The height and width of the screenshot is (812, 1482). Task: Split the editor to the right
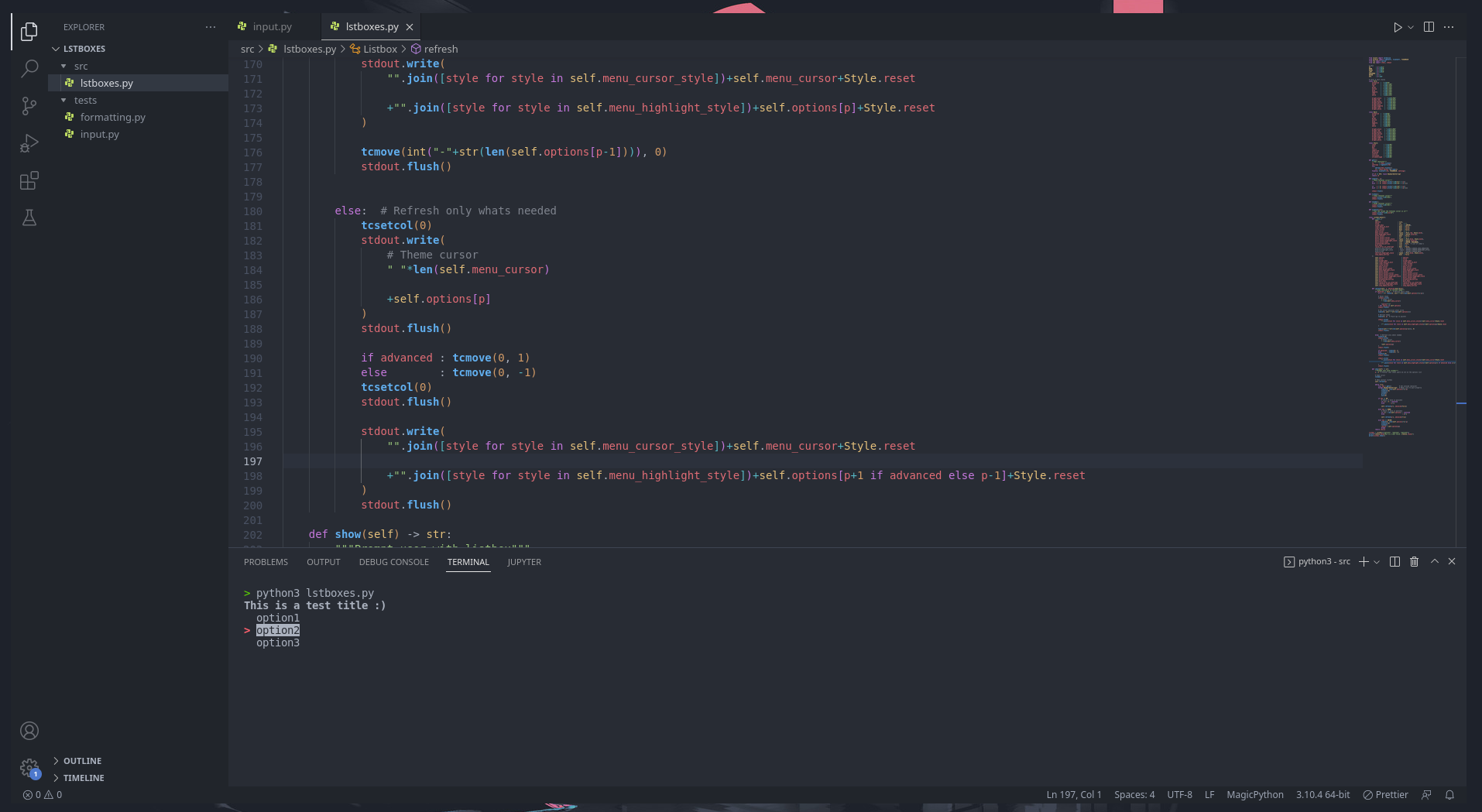point(1429,27)
